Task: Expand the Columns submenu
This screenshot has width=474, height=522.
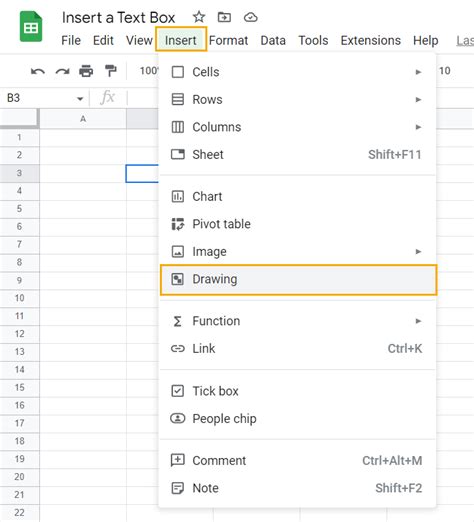Action: pyautogui.click(x=298, y=127)
